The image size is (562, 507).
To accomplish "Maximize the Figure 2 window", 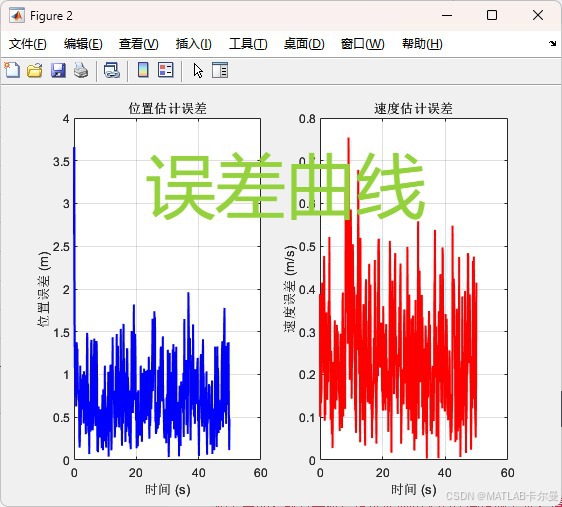I will (x=492, y=15).
